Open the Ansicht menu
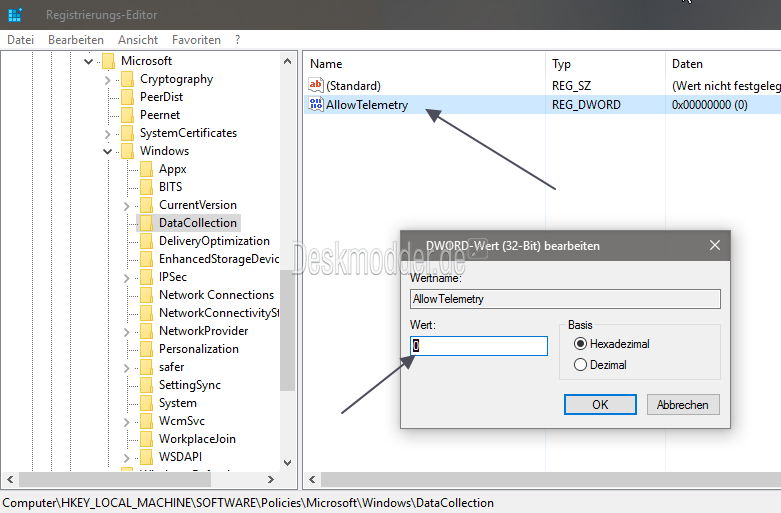Image resolution: width=781 pixels, height=513 pixels. click(x=138, y=40)
